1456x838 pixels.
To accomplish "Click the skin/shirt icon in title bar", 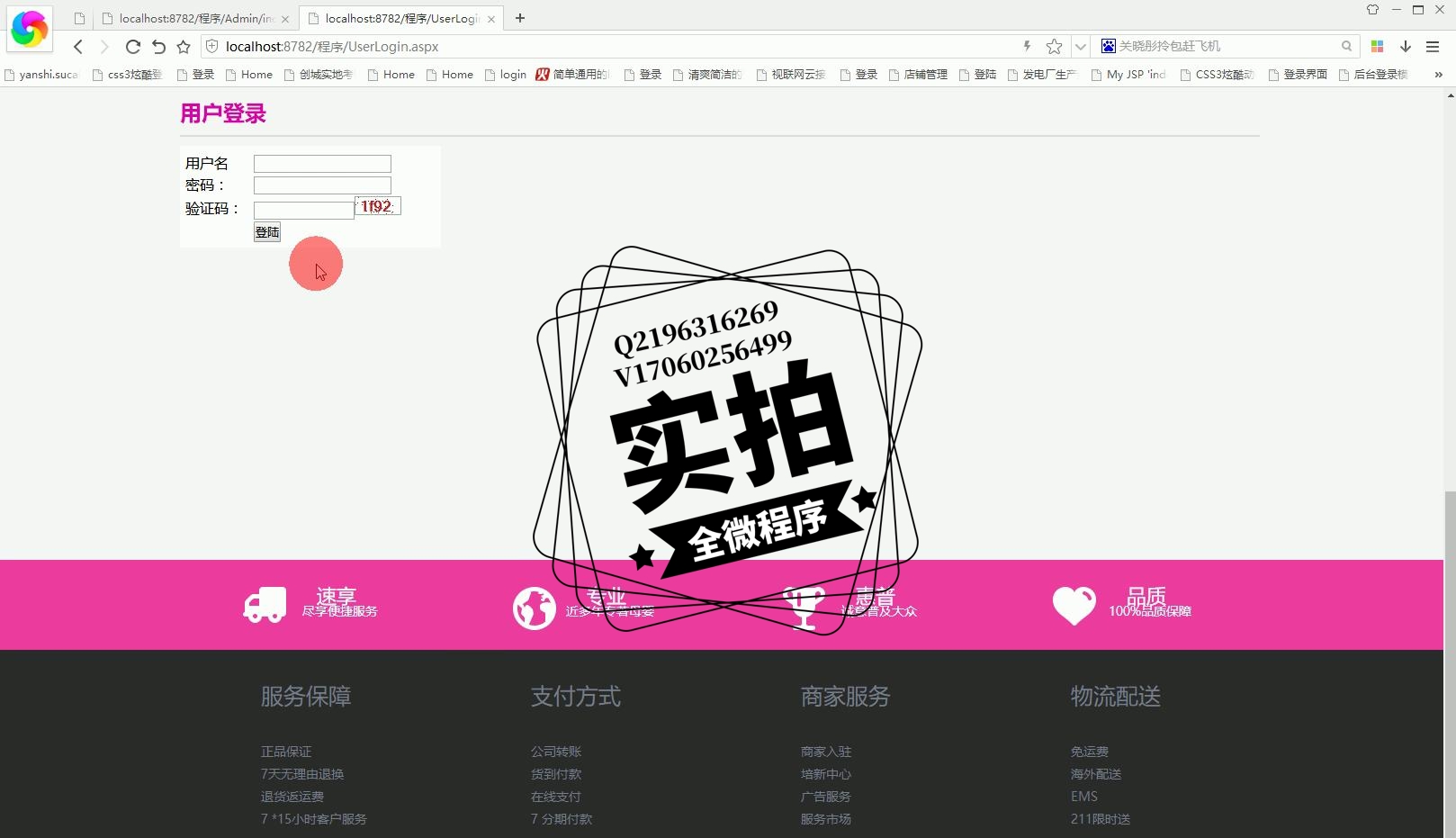I will click(1372, 10).
